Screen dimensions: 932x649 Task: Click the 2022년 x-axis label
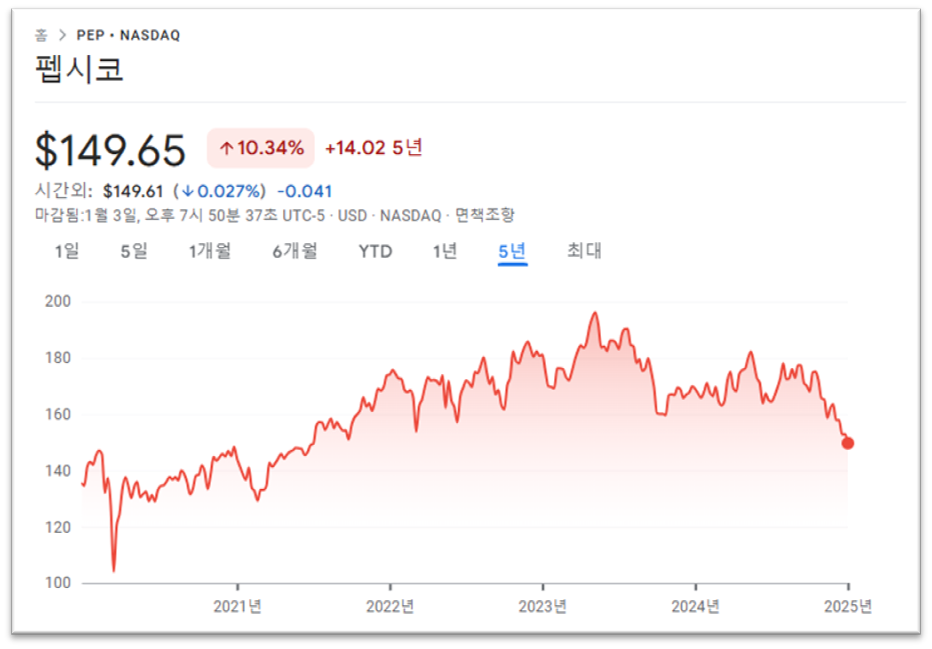click(x=390, y=606)
